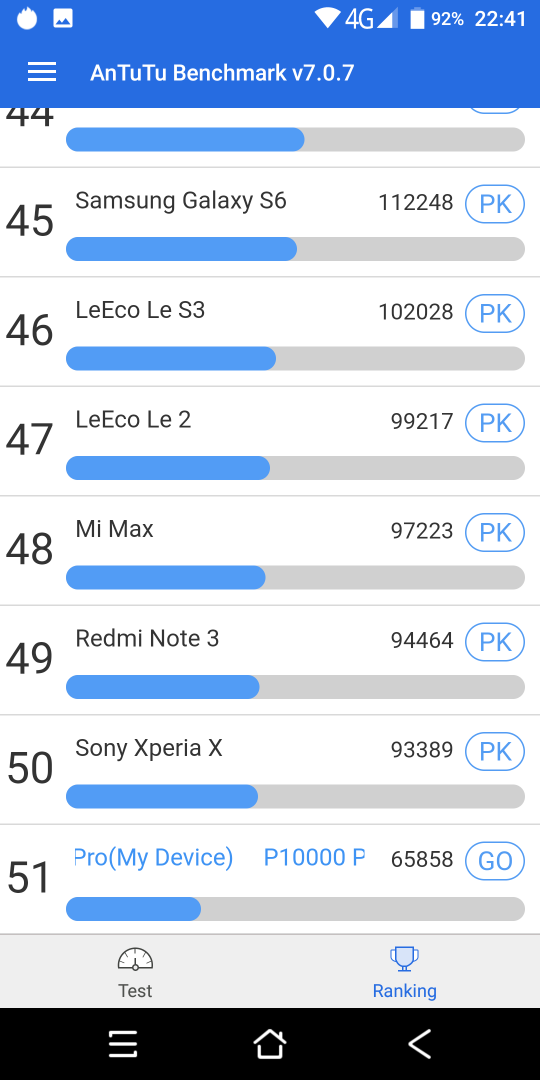Tap PK button for LeEco Le 2
Viewport: 540px width, 1080px height.
(x=495, y=423)
